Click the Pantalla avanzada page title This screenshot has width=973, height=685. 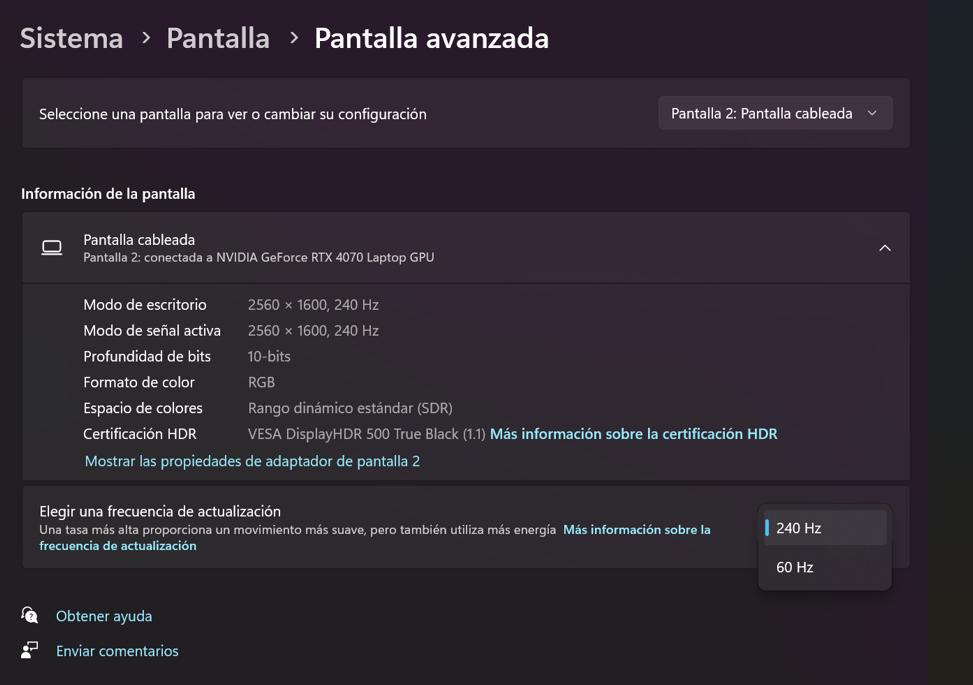point(431,38)
